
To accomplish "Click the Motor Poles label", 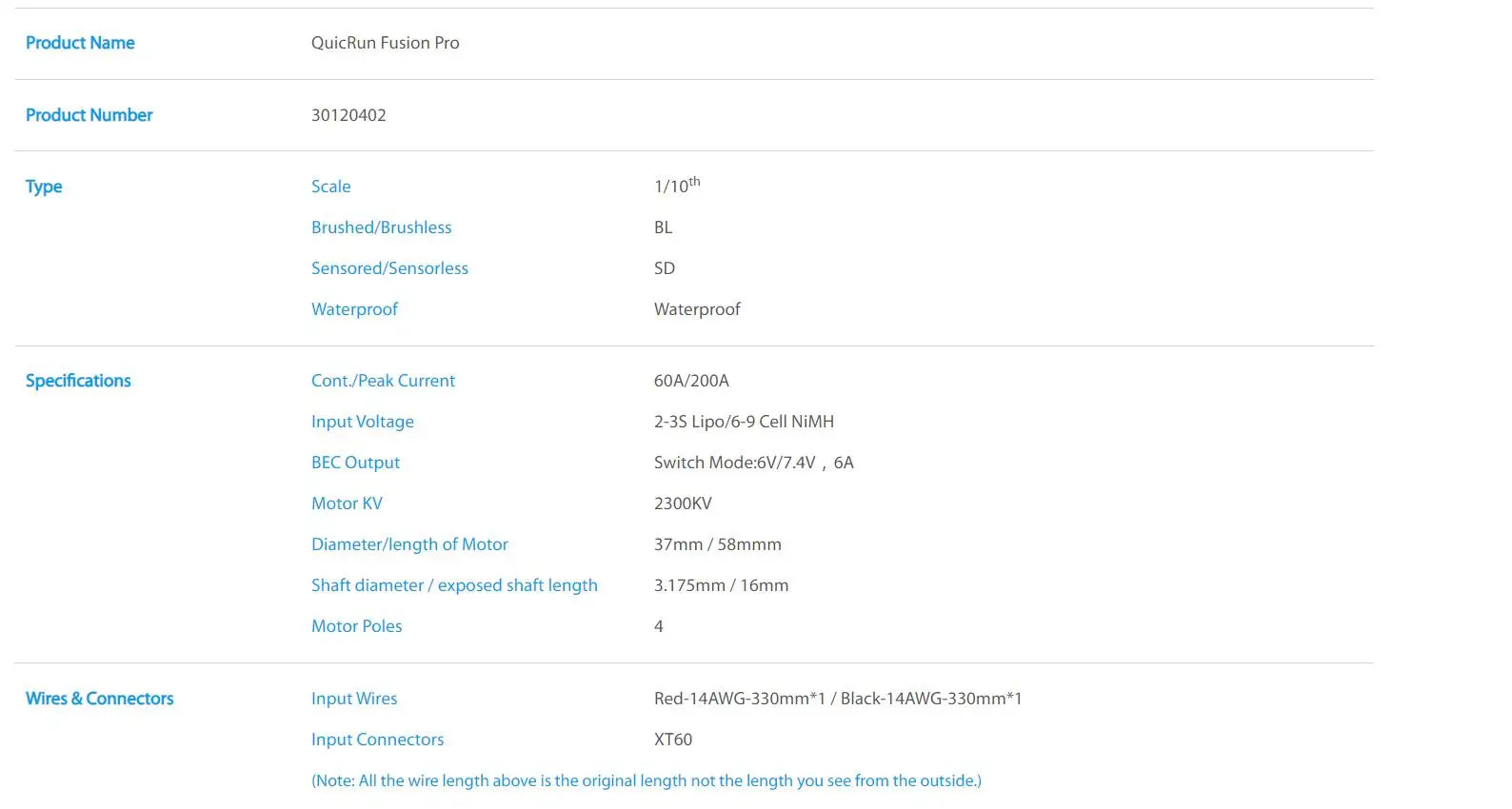I will (356, 626).
